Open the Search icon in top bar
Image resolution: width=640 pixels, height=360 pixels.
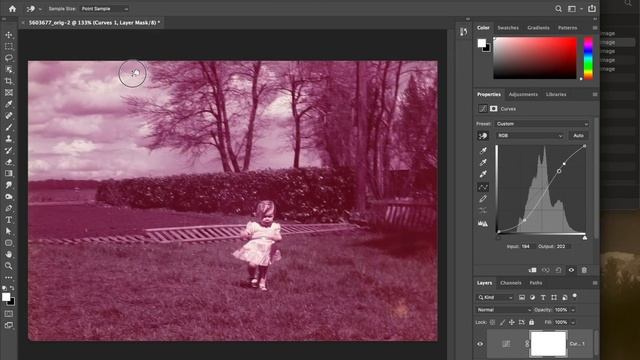[558, 9]
